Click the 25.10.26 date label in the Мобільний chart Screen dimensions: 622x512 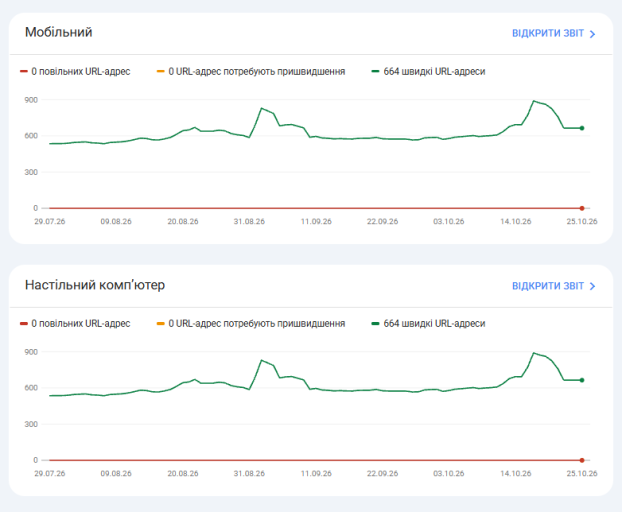point(582,221)
